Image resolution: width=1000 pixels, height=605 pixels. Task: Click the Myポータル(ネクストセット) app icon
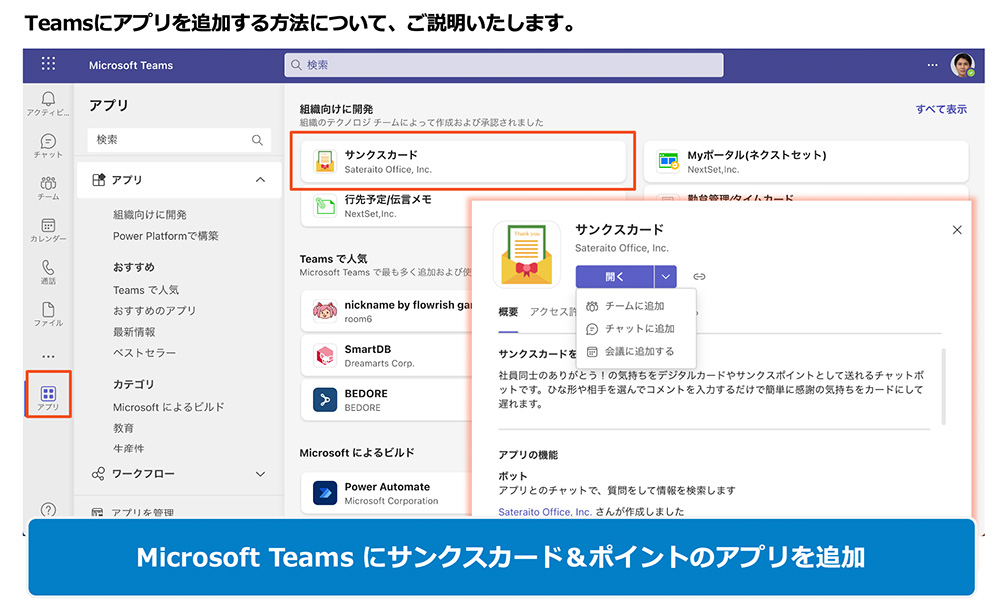[668, 161]
